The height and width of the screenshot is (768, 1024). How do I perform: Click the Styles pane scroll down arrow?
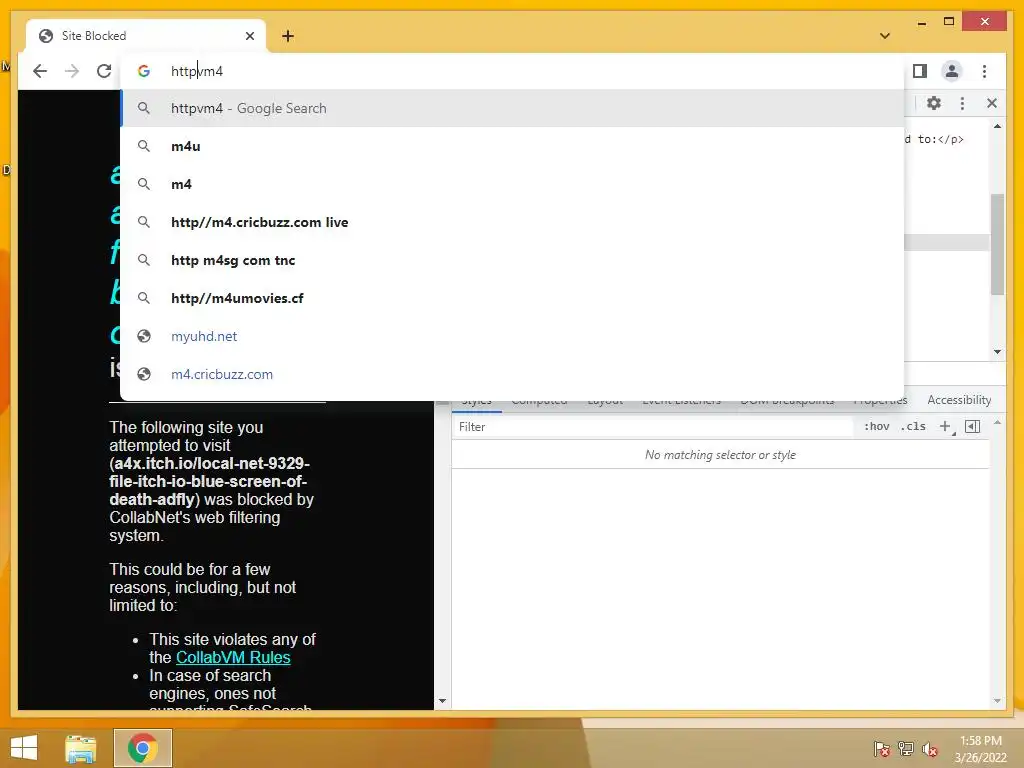(x=997, y=701)
